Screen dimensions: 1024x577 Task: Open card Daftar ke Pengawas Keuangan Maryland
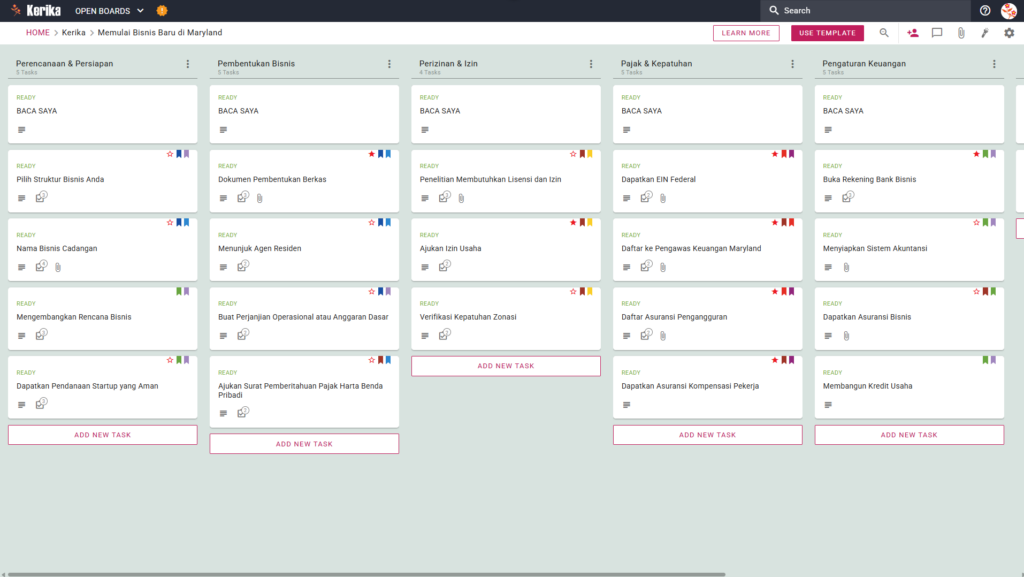point(707,250)
